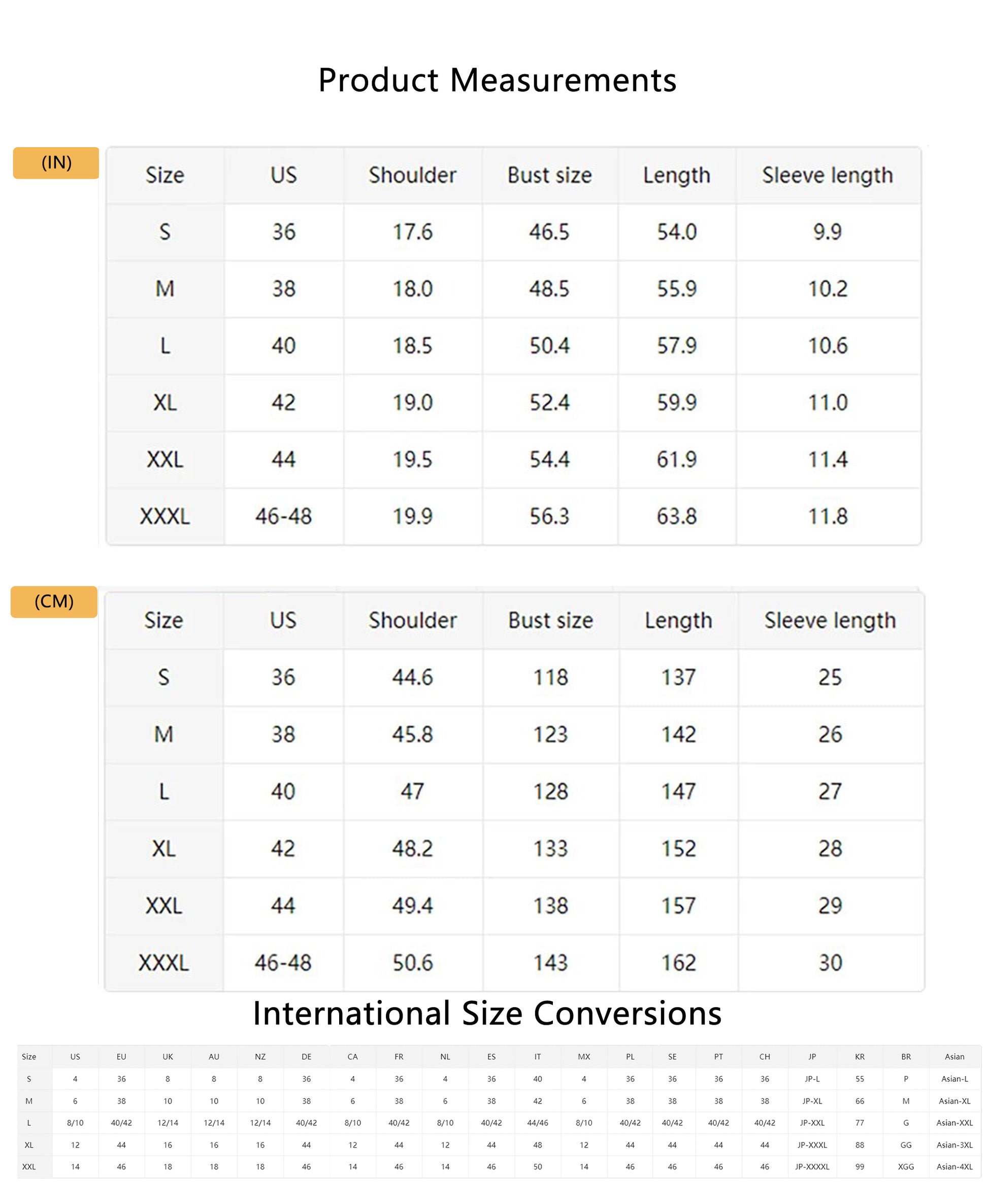Click the orange (IN) unit label
The height and width of the screenshot is (1204, 988).
56,163
